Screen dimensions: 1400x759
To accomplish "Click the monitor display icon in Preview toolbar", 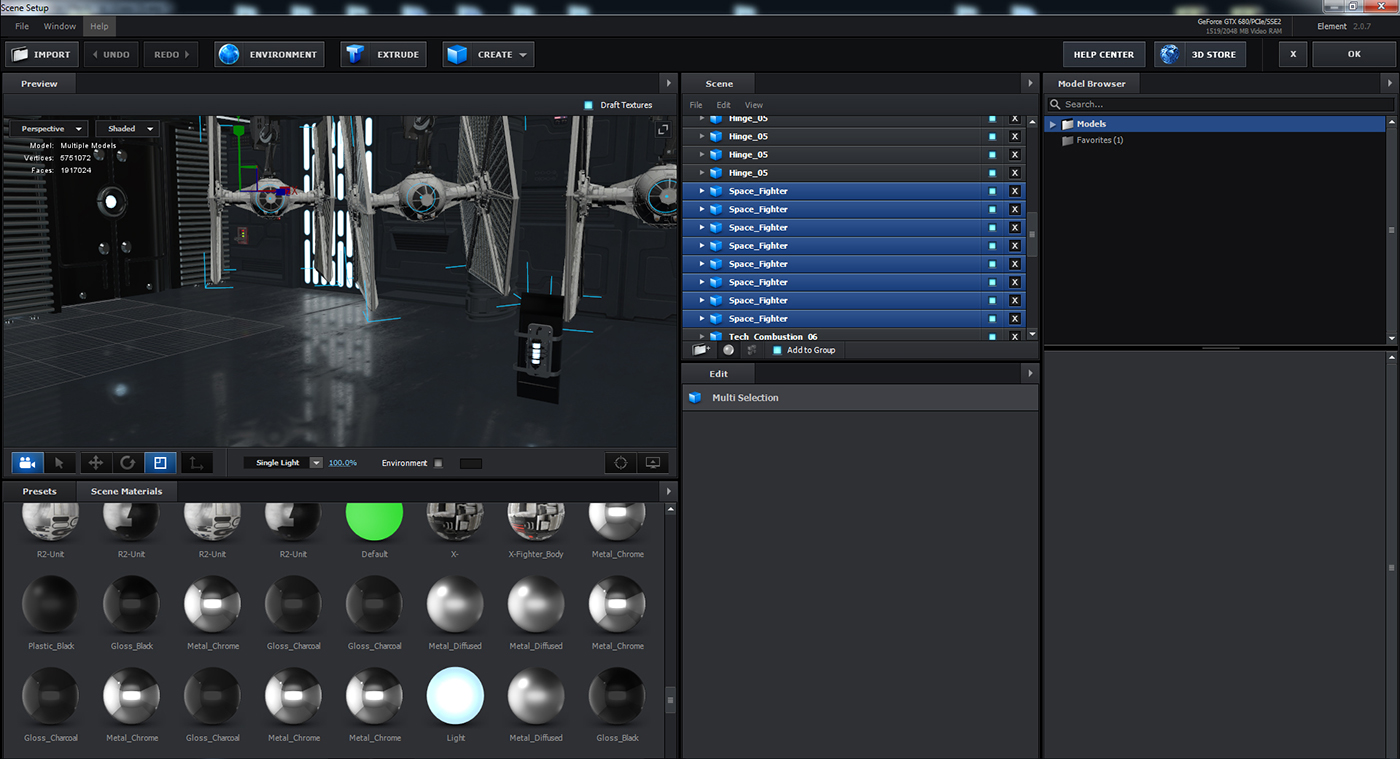I will (x=653, y=463).
